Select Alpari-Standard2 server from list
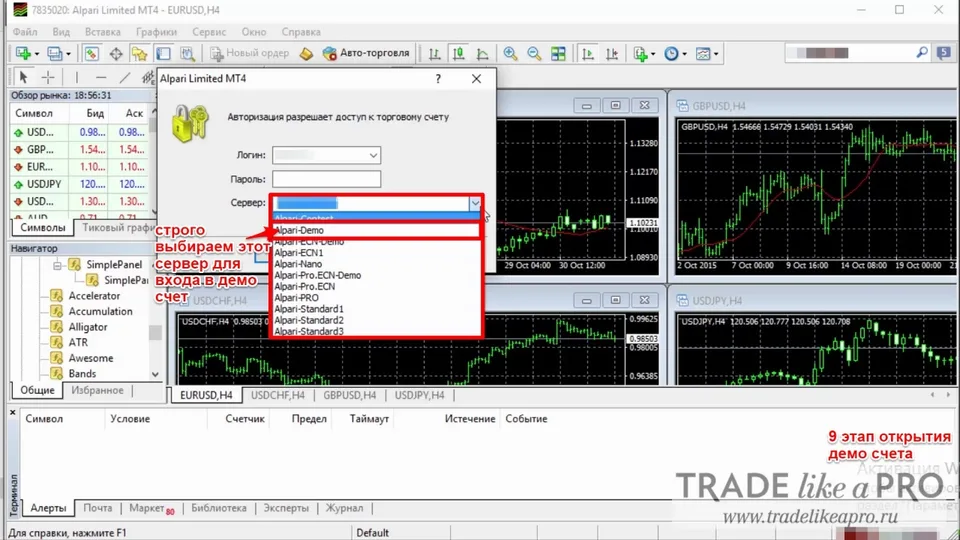960x540 pixels. click(x=375, y=320)
